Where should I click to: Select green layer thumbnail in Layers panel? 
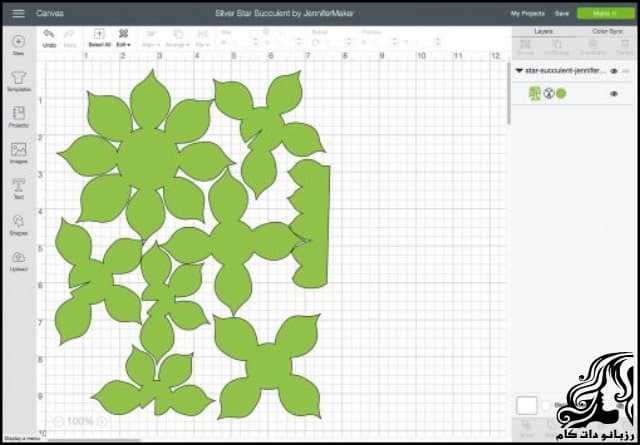coord(535,94)
